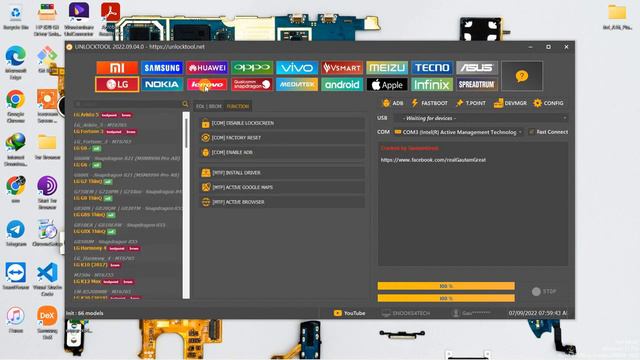Run [COM] ENABLE ADB
This screenshot has width=640, height=360.
282,152
